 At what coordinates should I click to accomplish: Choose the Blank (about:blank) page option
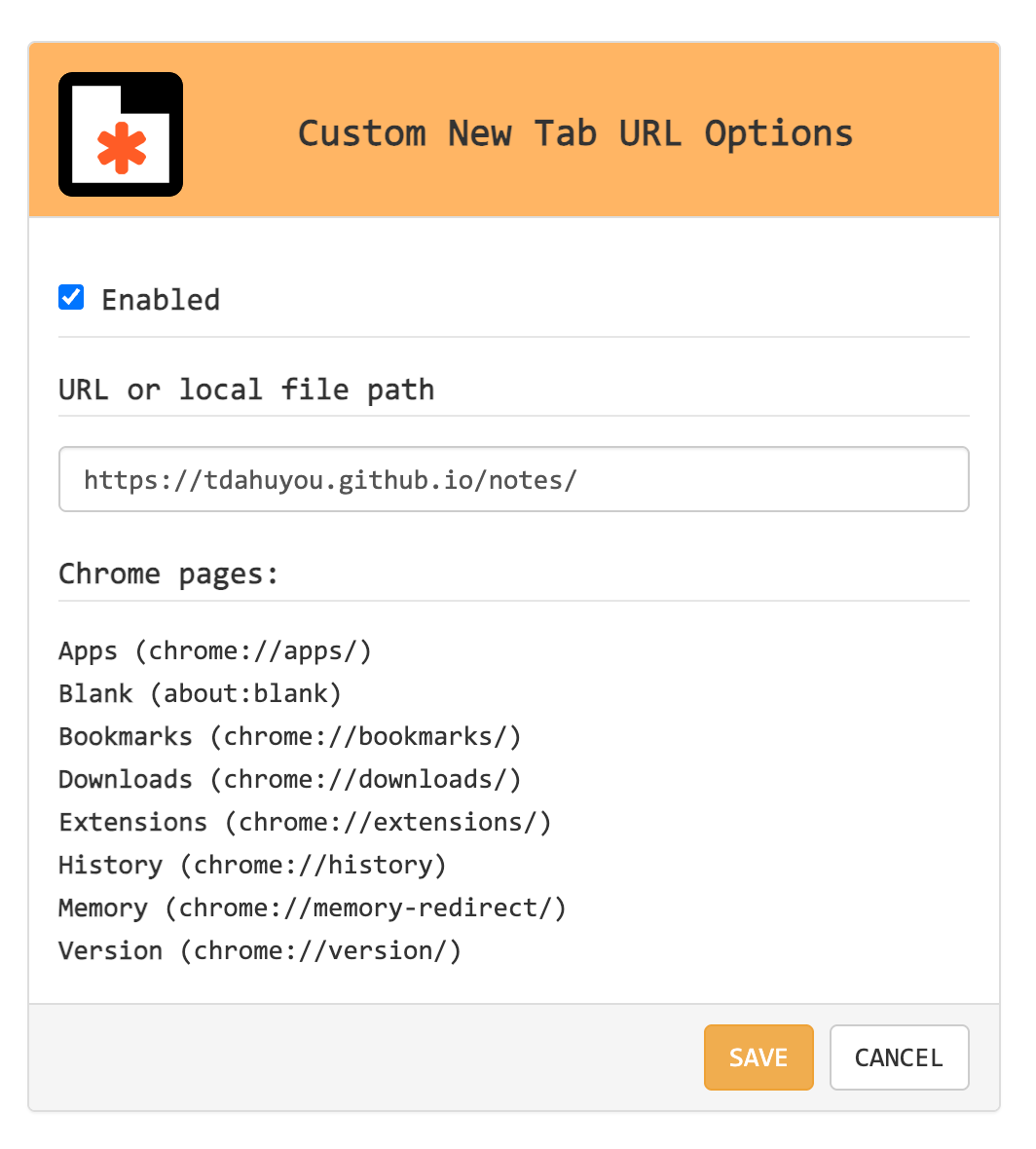(200, 693)
